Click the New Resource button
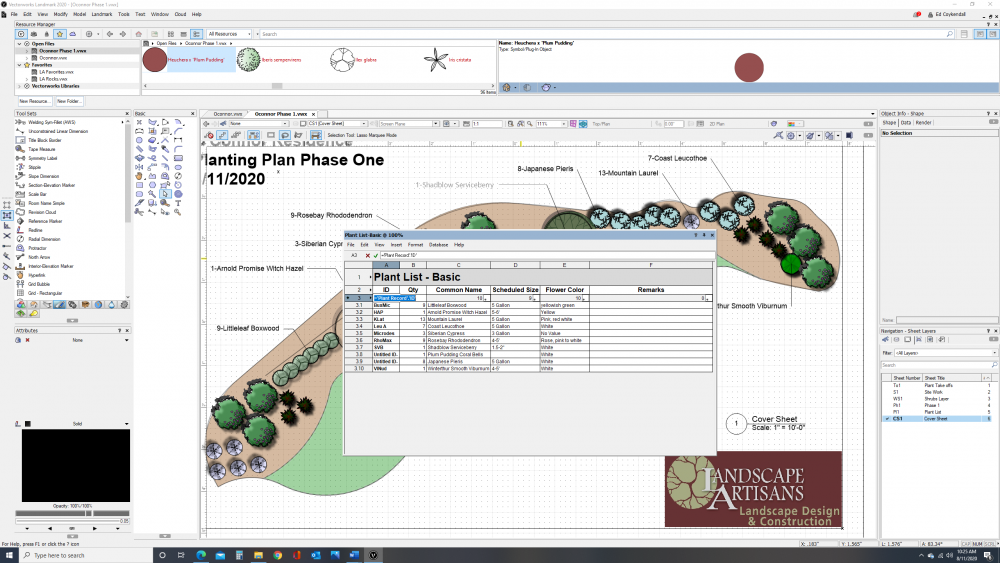Image resolution: width=1000 pixels, height=563 pixels. tap(35, 101)
